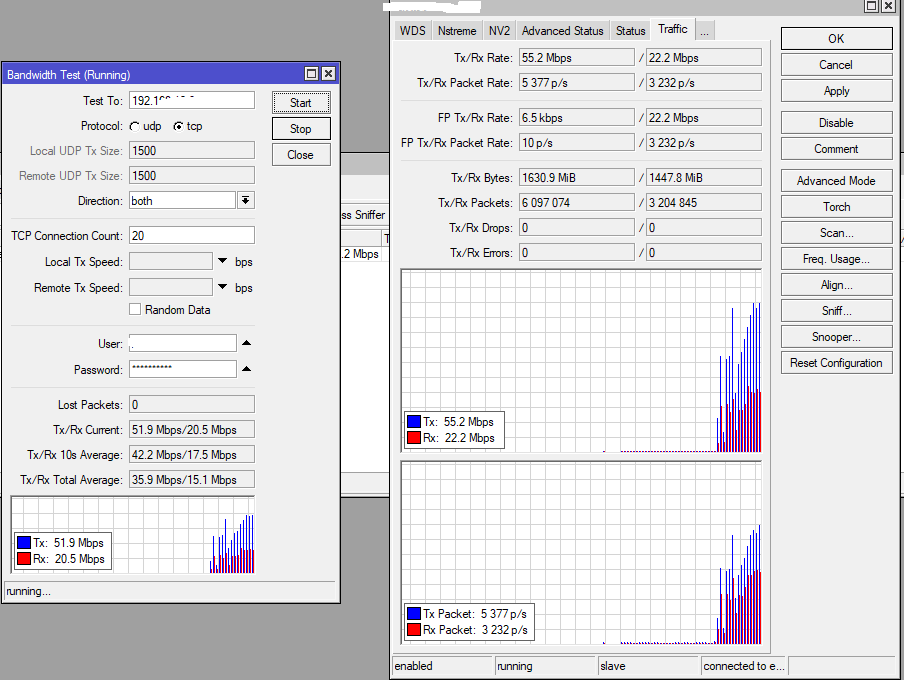
Task: Collapse the User field arrow
Action: [246, 343]
